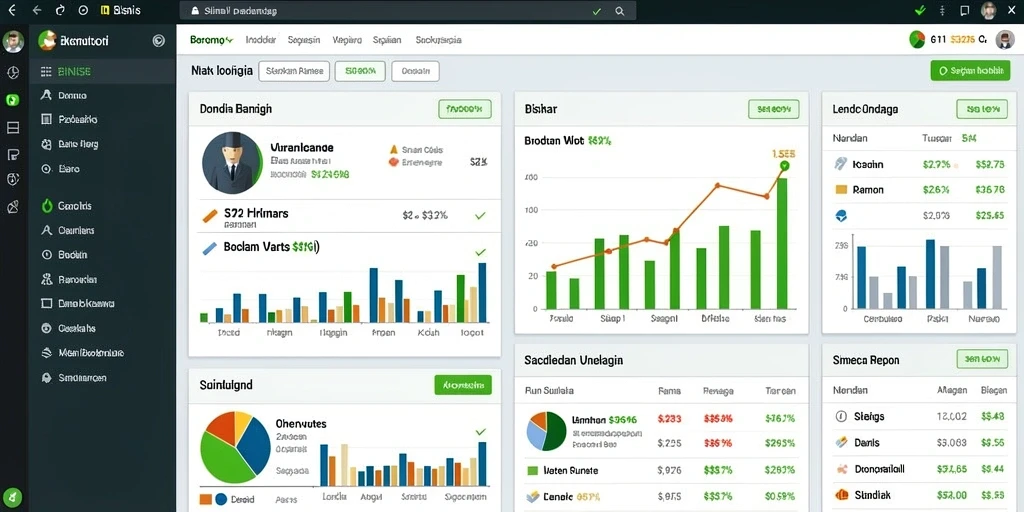This screenshot has width=1024, height=512.
Task: Click the search magnifier in address bar
Action: pyautogui.click(x=620, y=11)
